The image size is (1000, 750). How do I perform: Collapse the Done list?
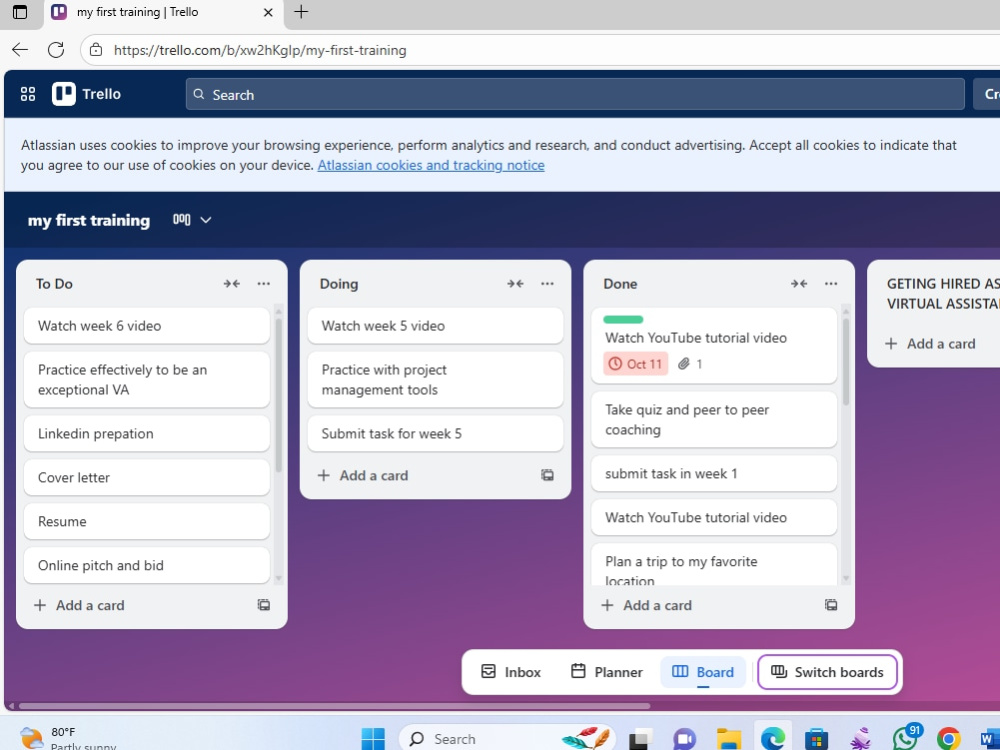(x=799, y=284)
